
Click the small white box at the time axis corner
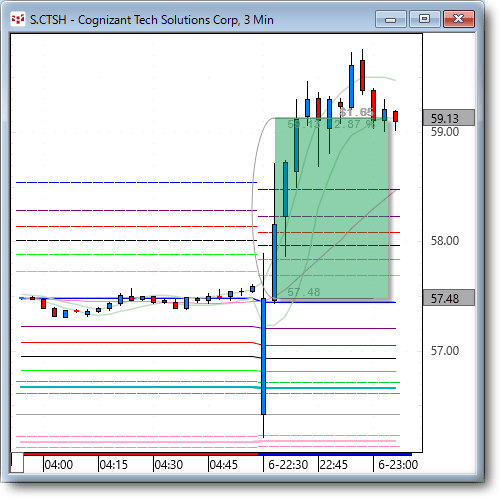tap(17, 462)
